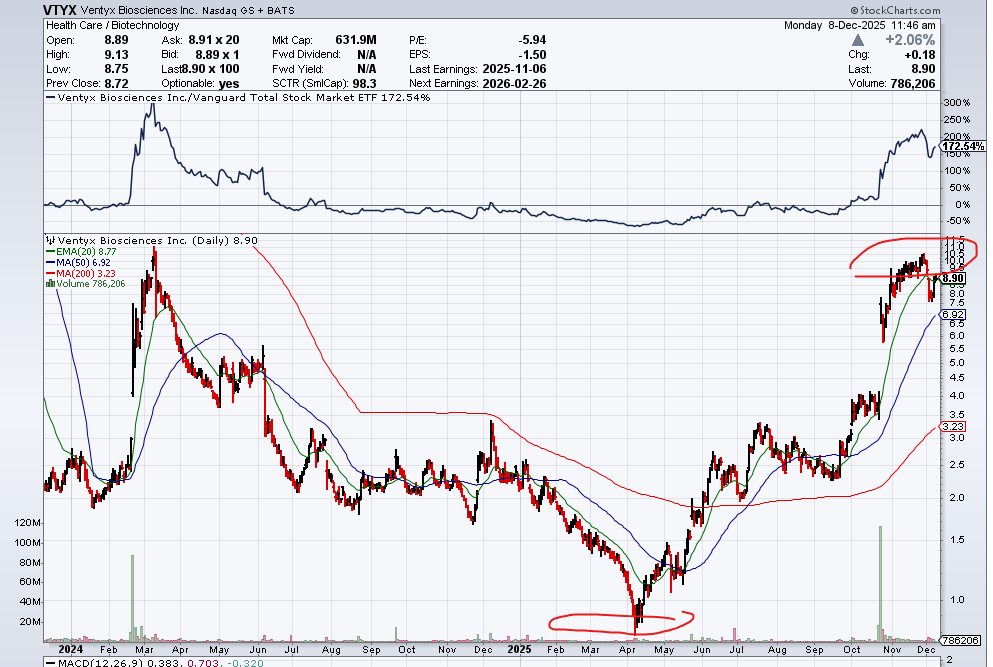Image resolution: width=993 pixels, height=667 pixels.
Task: Click the VTYX ticker symbol in the header
Action: tap(60, 10)
